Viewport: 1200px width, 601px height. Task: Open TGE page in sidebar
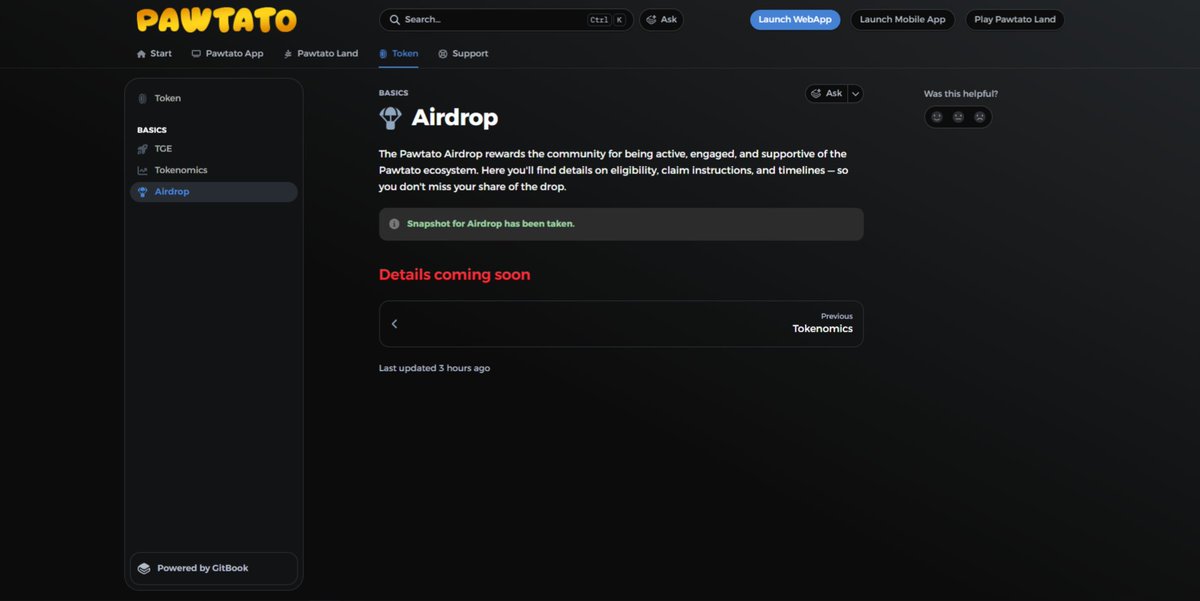point(214,149)
